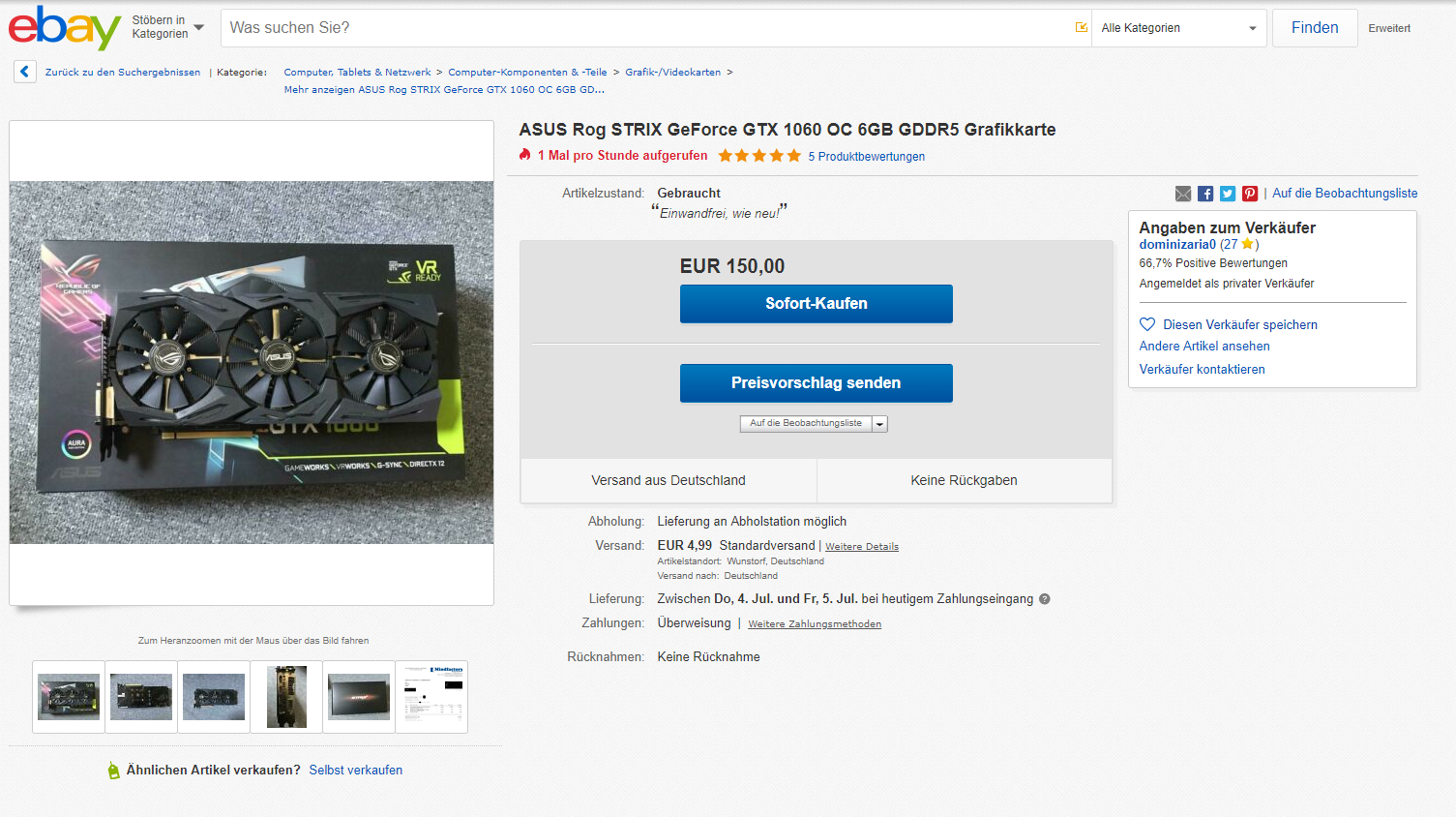Pin the listing on Pinterest
The height and width of the screenshot is (817, 1456).
pos(1250,194)
